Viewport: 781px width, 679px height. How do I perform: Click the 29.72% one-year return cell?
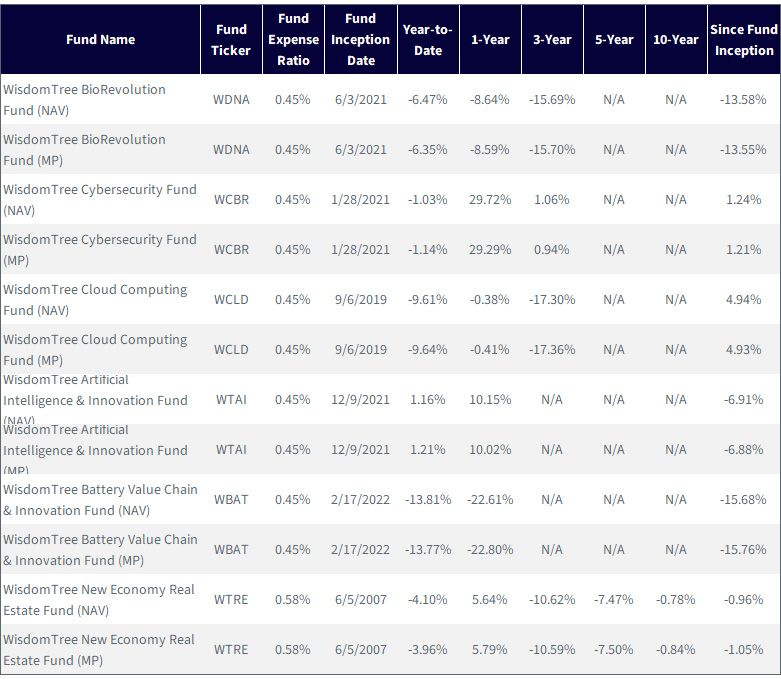(490, 200)
